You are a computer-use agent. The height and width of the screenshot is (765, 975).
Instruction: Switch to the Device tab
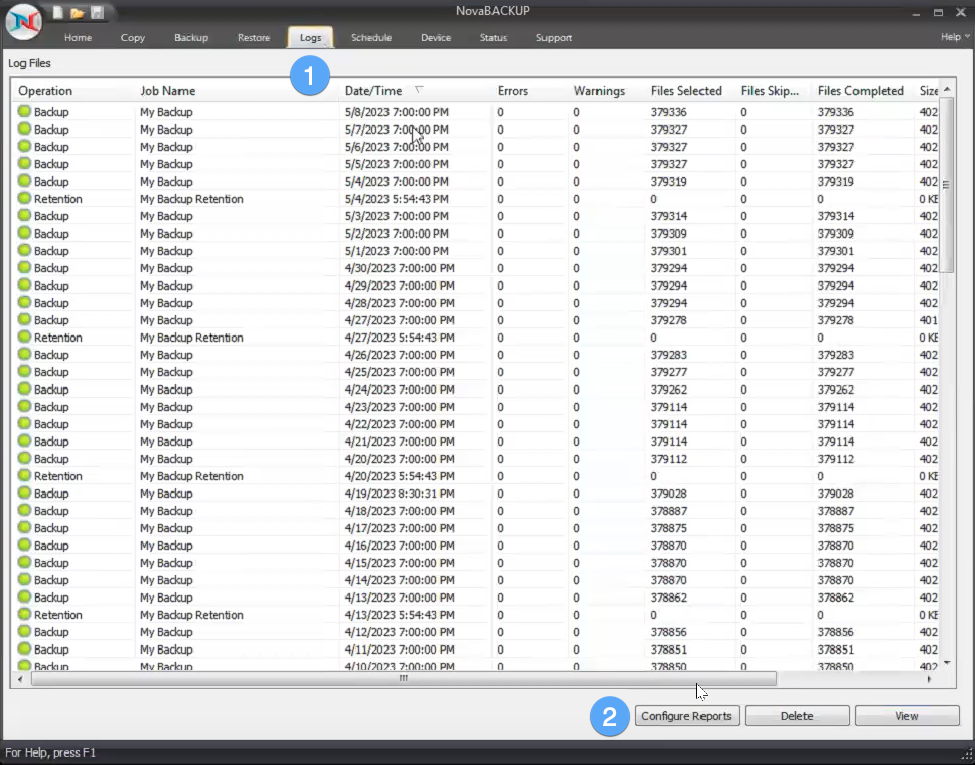[x=436, y=37]
